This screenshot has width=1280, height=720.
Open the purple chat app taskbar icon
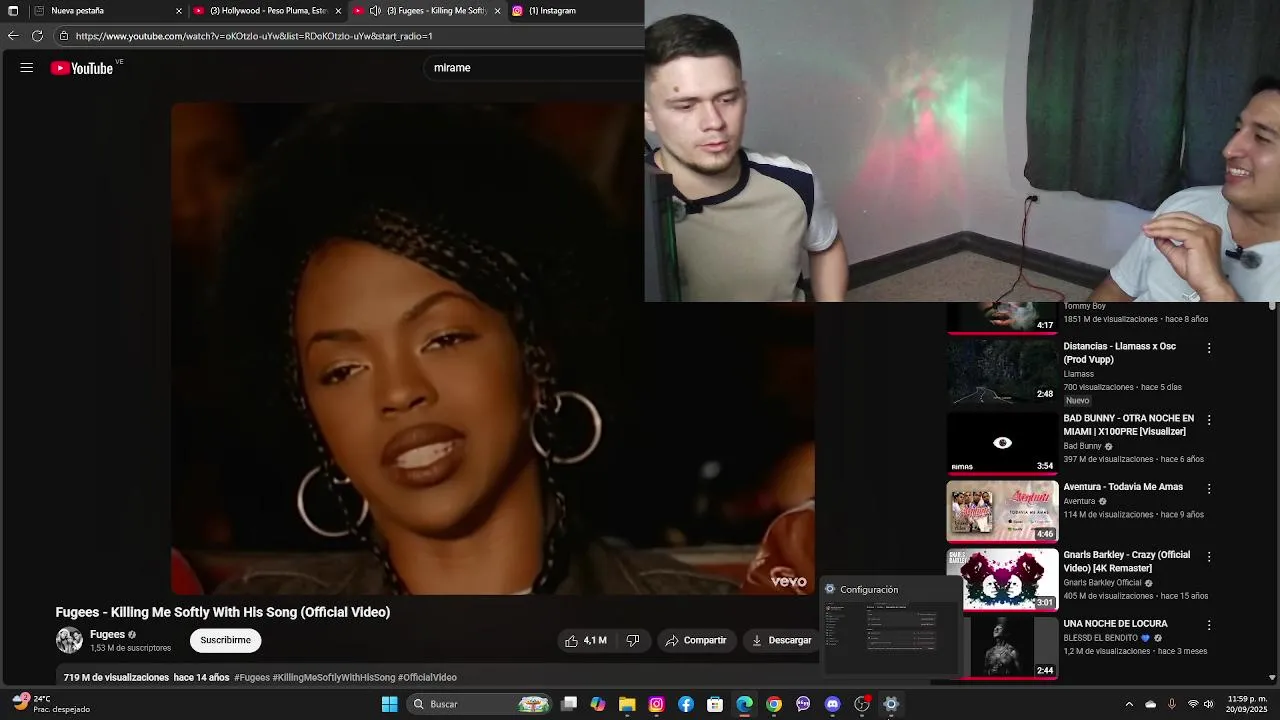pos(803,704)
